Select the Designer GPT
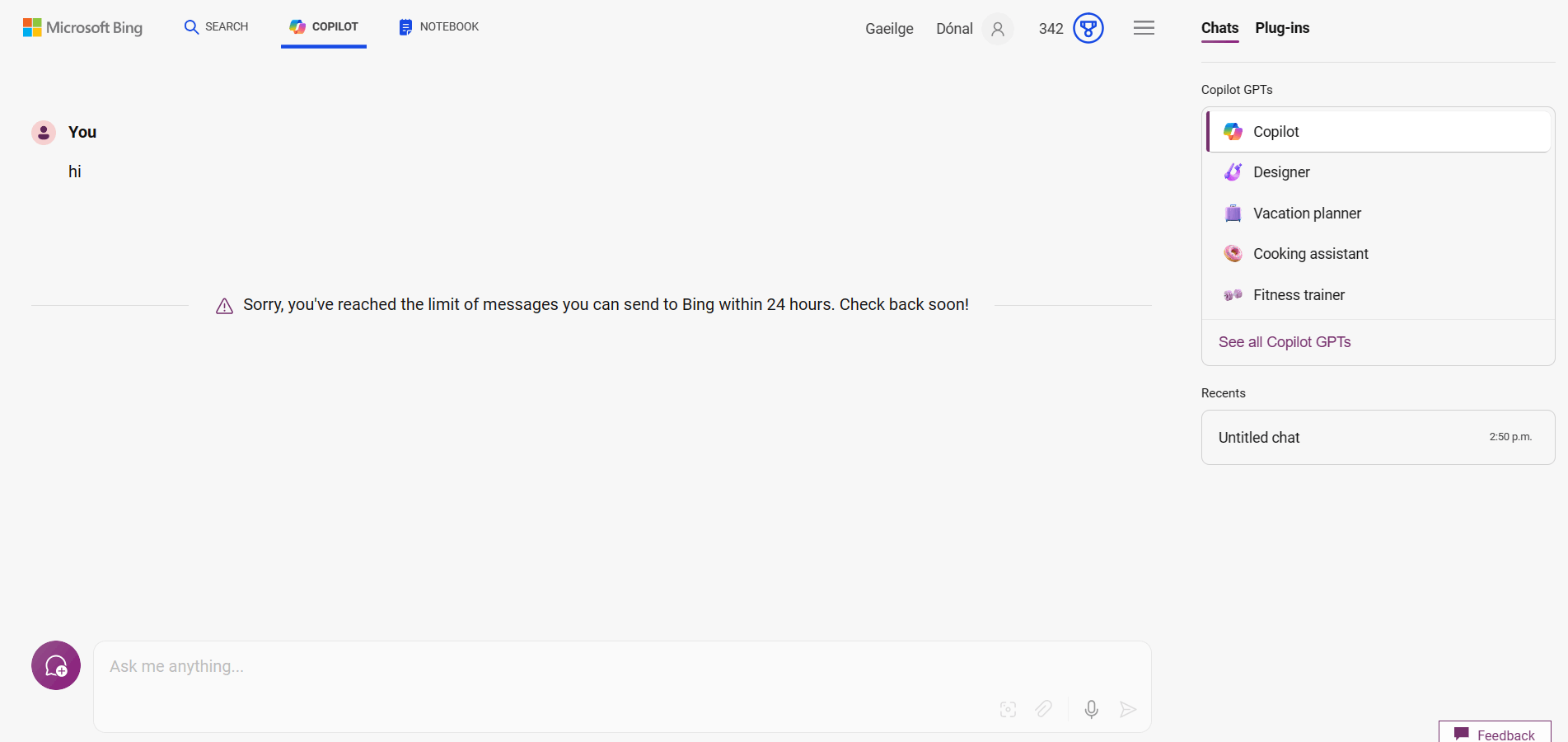This screenshot has width=1568, height=742. [x=1378, y=172]
